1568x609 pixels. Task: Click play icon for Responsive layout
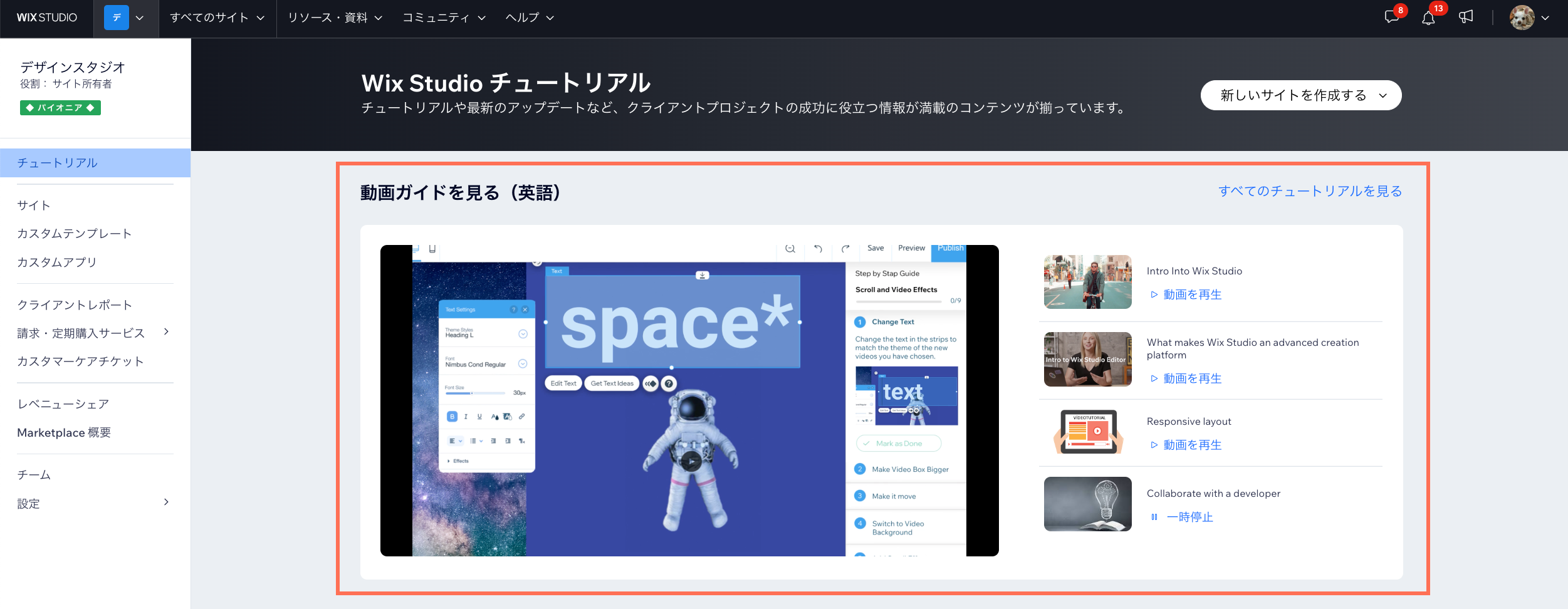[1154, 445]
